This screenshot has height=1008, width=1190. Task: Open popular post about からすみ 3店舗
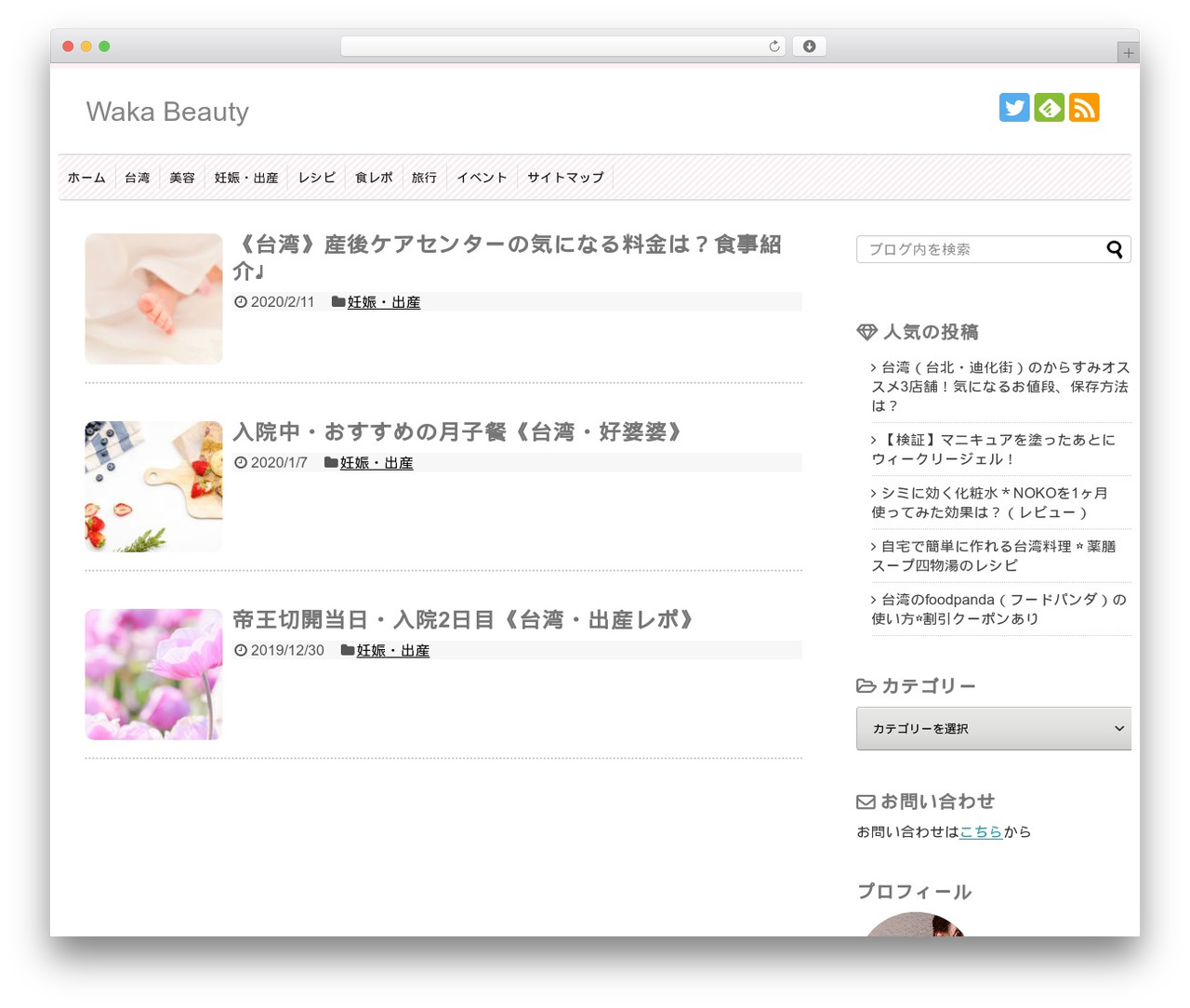coord(1000,386)
